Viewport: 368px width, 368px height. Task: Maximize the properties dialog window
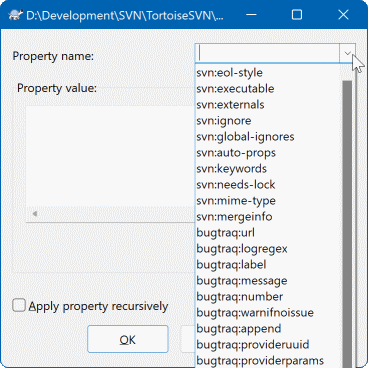click(297, 15)
